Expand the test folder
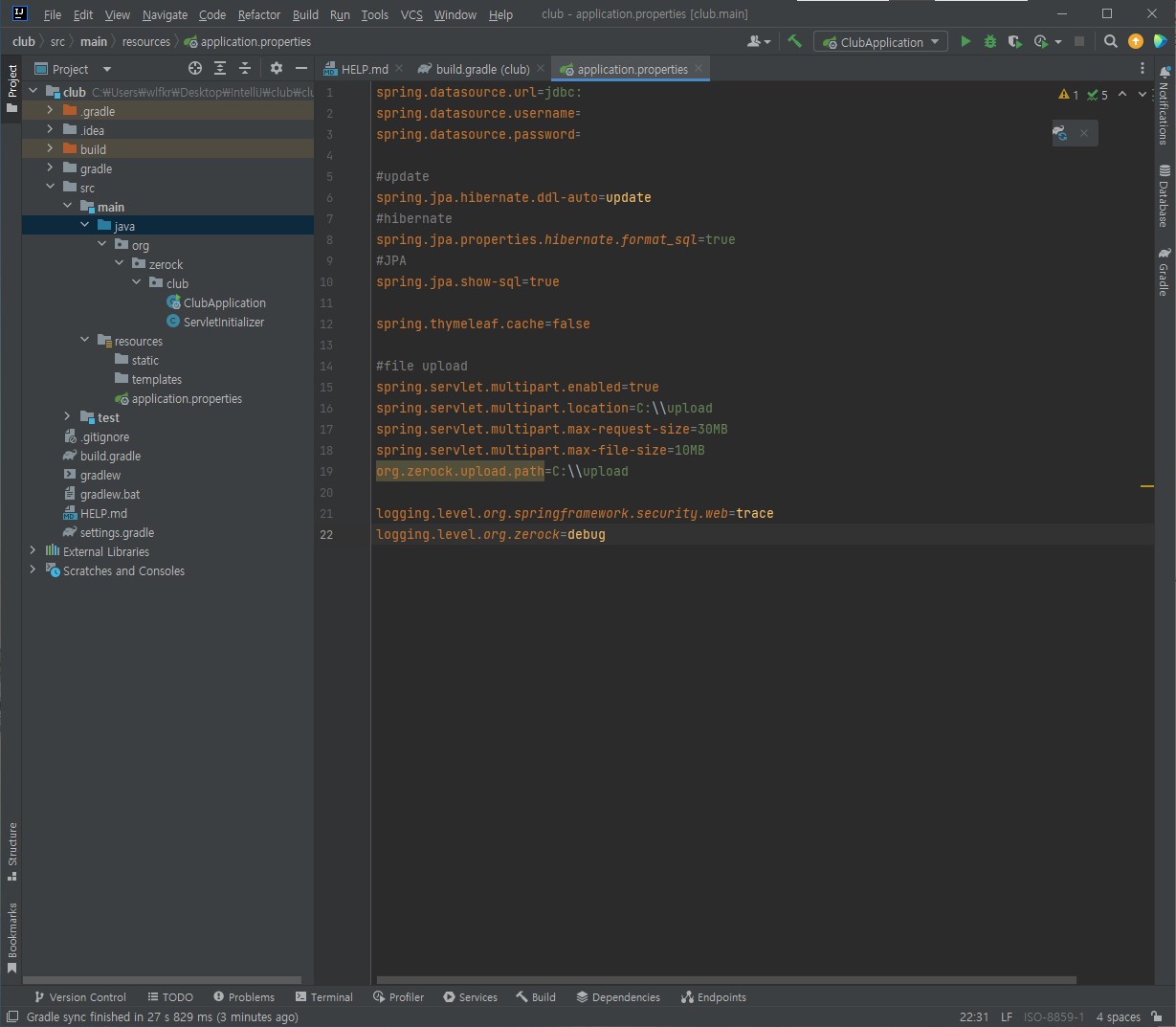The width and height of the screenshot is (1176, 1027). point(67,417)
